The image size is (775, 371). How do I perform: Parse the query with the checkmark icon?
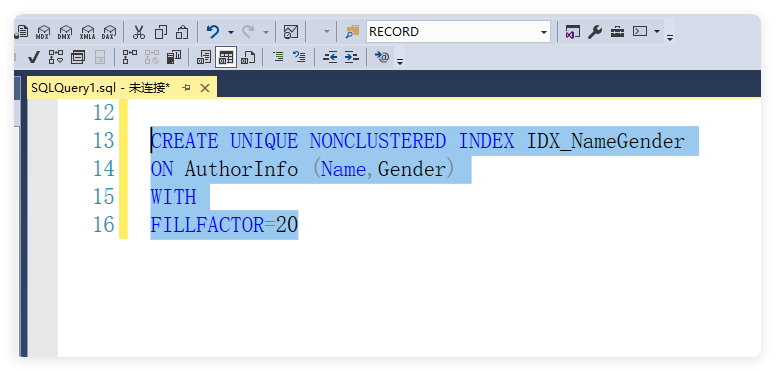[34, 57]
